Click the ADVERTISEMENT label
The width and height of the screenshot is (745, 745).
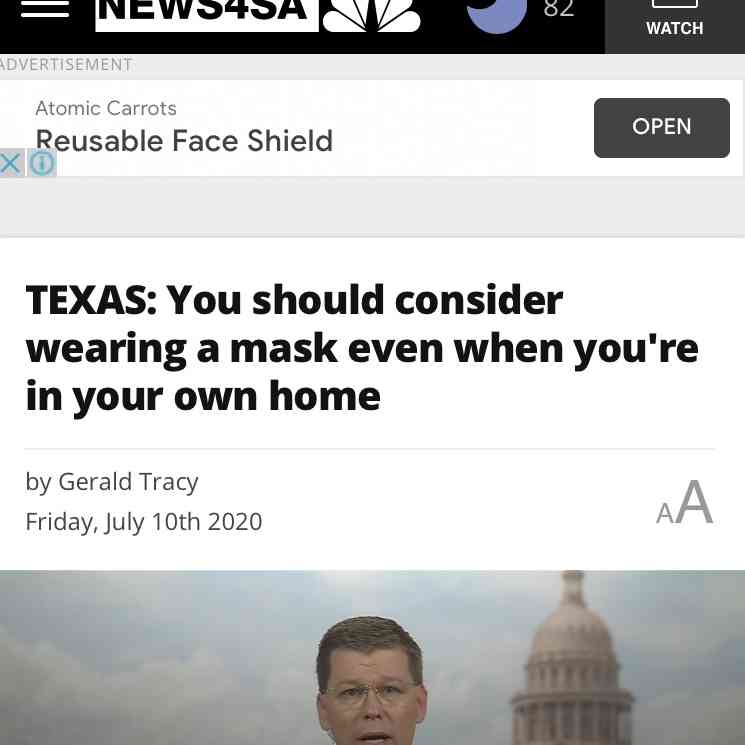pyautogui.click(x=66, y=65)
